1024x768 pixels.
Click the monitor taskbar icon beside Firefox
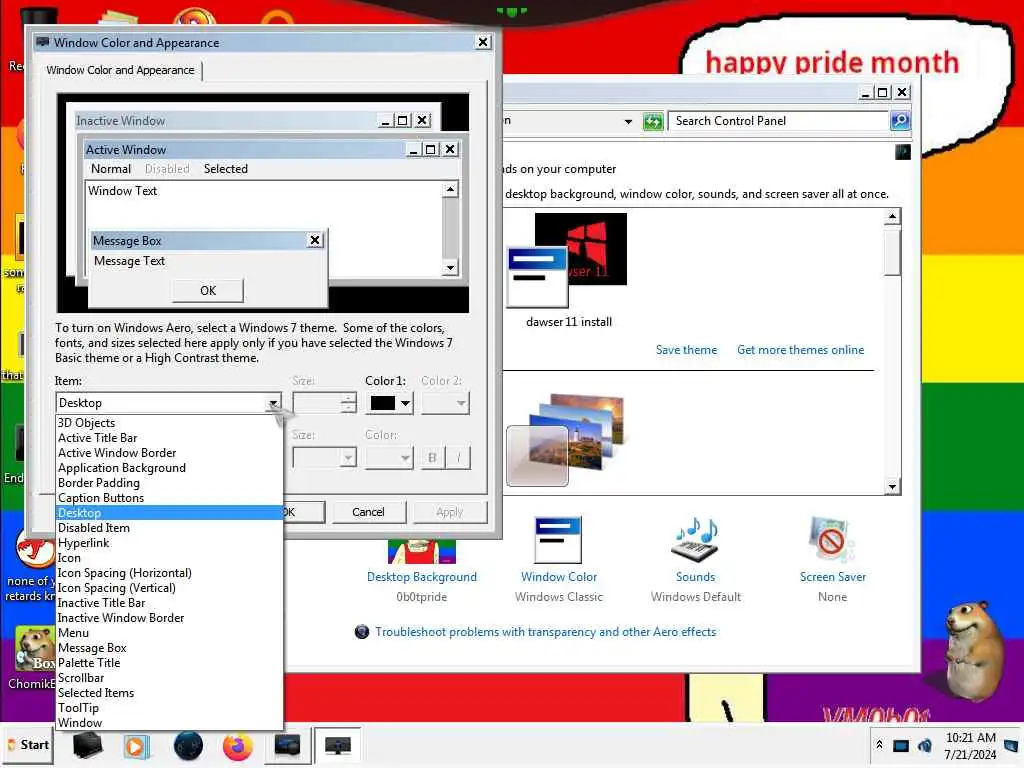(x=287, y=746)
